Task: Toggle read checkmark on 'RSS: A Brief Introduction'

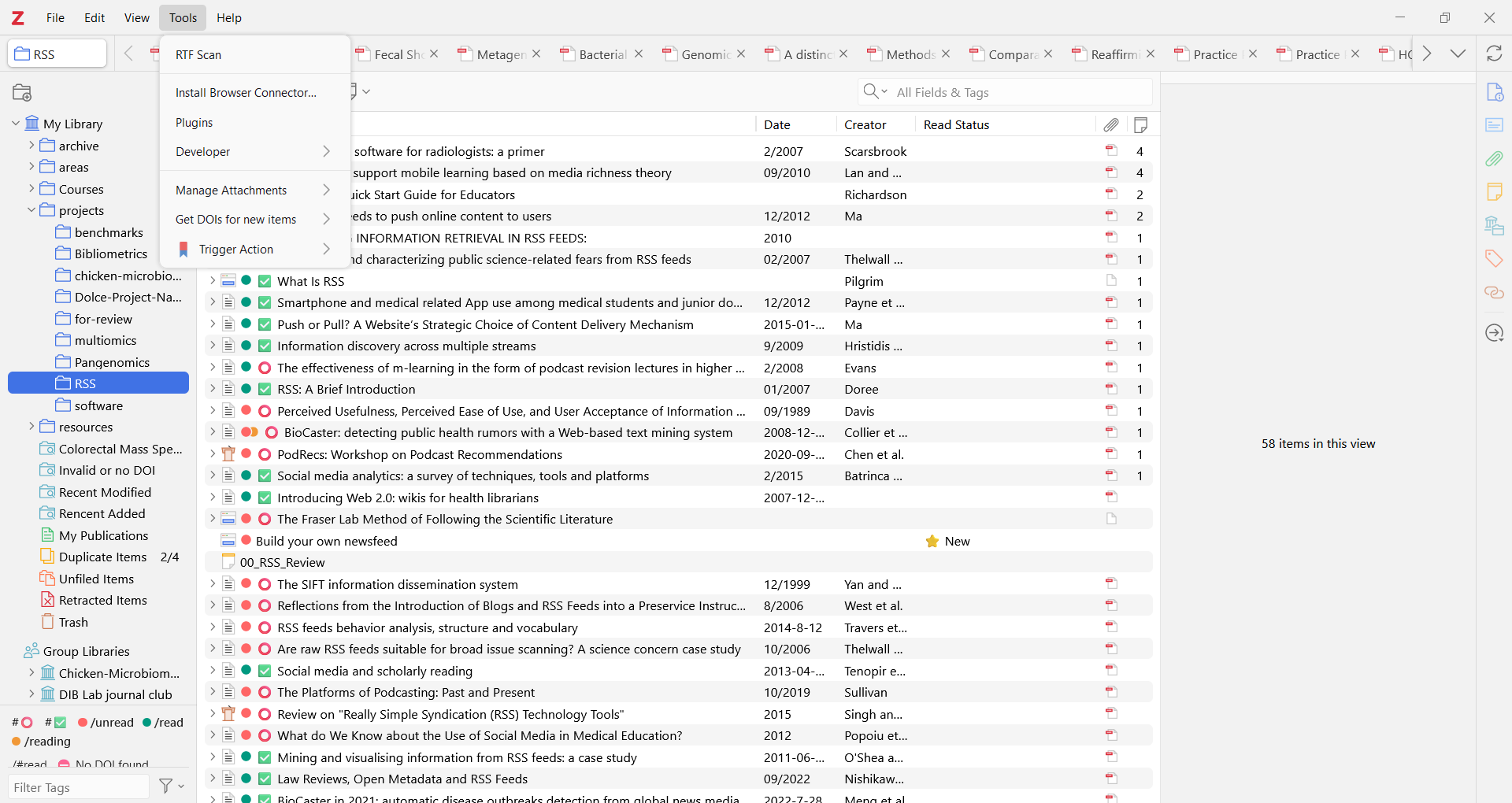Action: 265,389
